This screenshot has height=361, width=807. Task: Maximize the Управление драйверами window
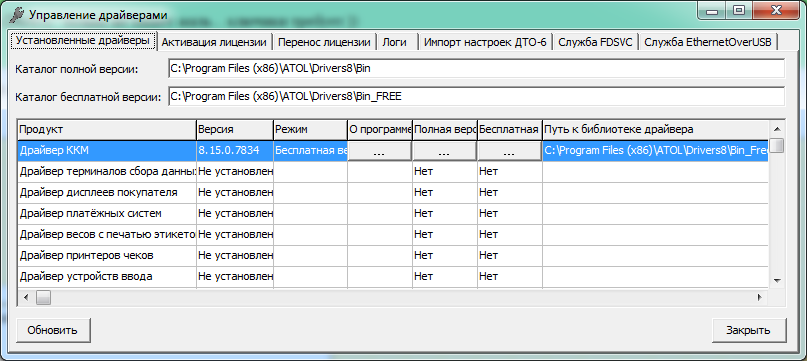click(x=739, y=9)
